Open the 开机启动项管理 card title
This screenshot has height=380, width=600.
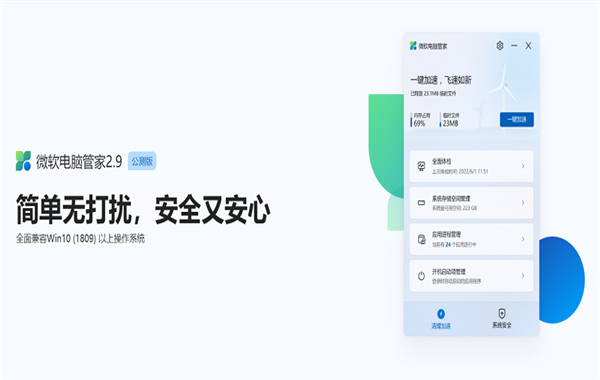pos(449,272)
